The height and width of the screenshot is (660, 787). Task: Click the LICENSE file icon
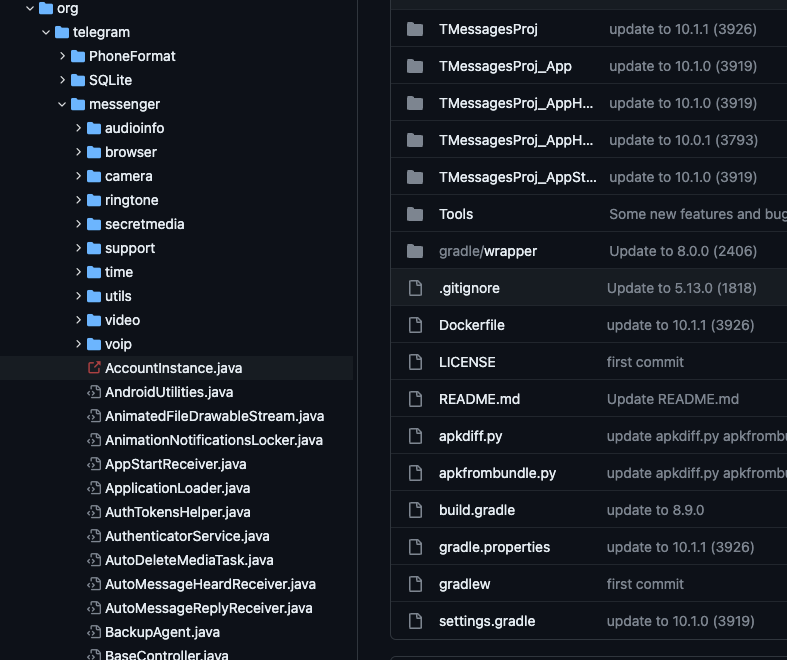pyautogui.click(x=416, y=362)
